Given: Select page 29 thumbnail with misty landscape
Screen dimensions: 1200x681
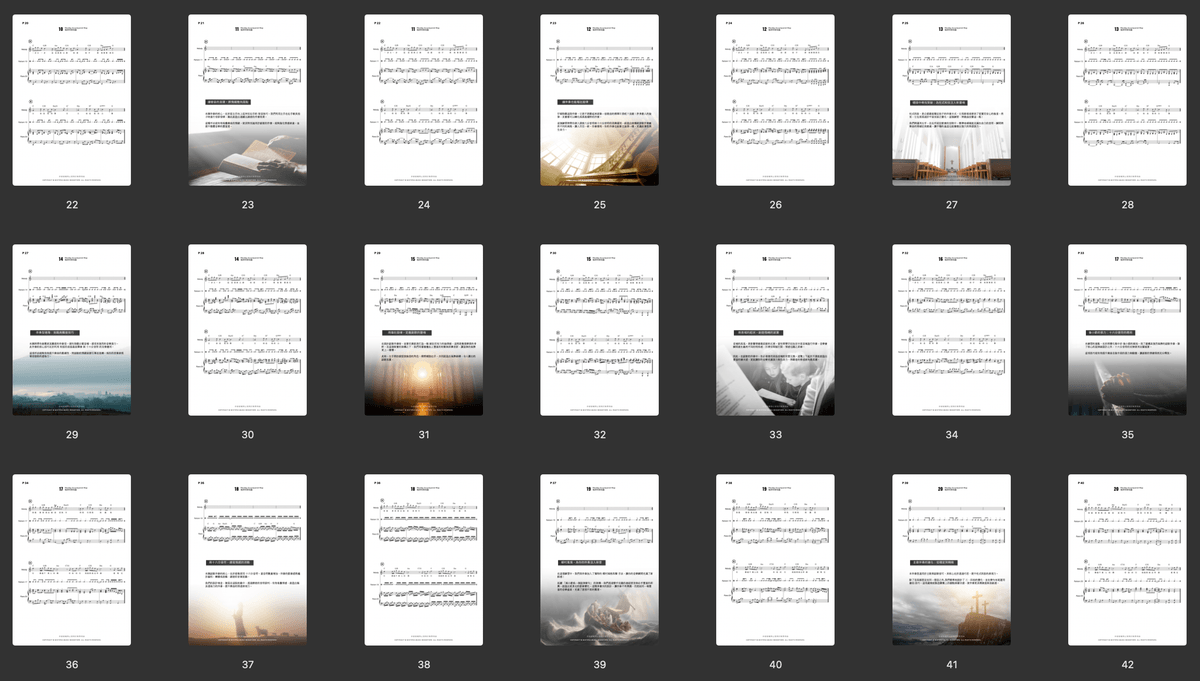Looking at the screenshot, I should pos(72,330).
